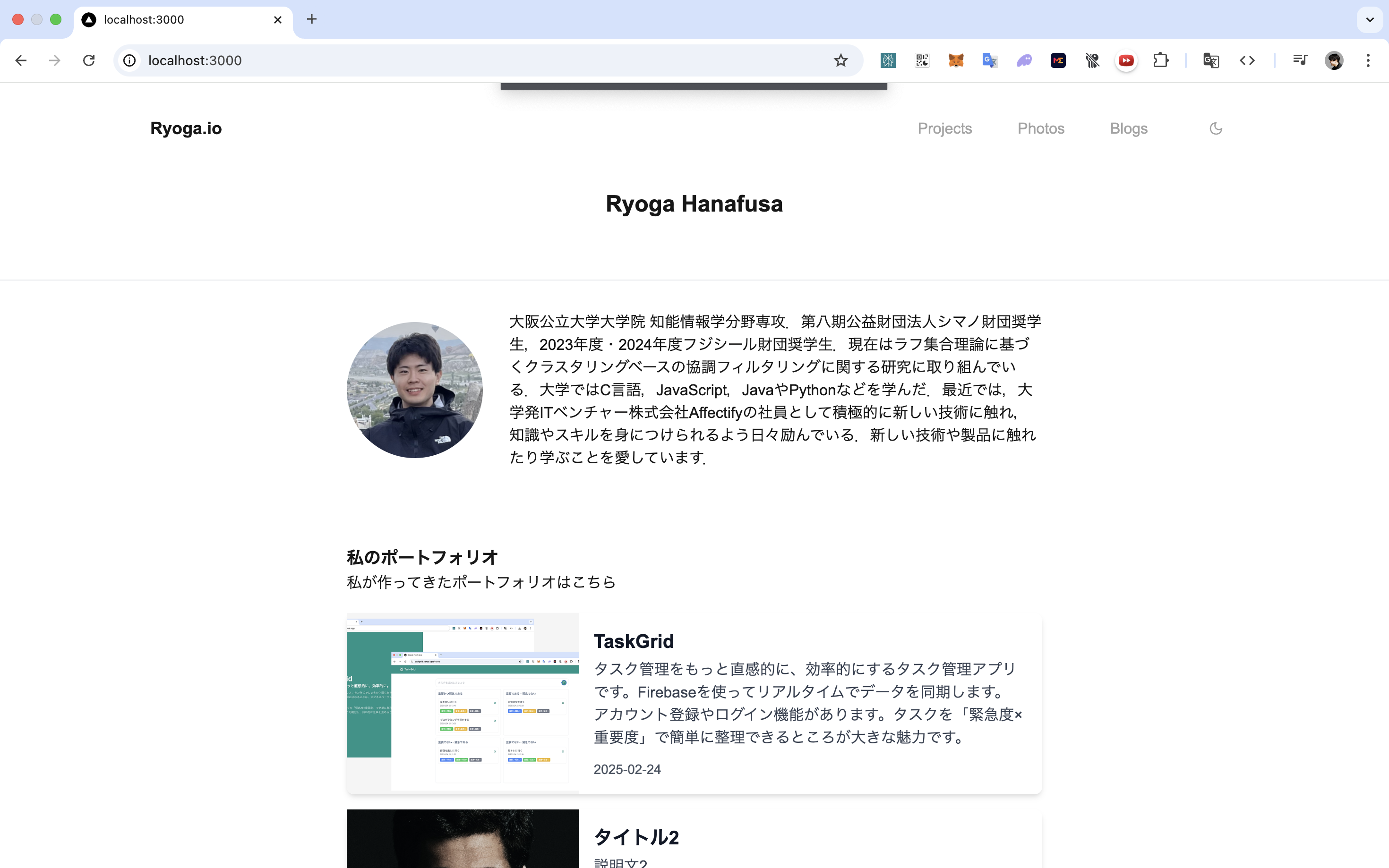Open the TaskGrid project title

634,641
